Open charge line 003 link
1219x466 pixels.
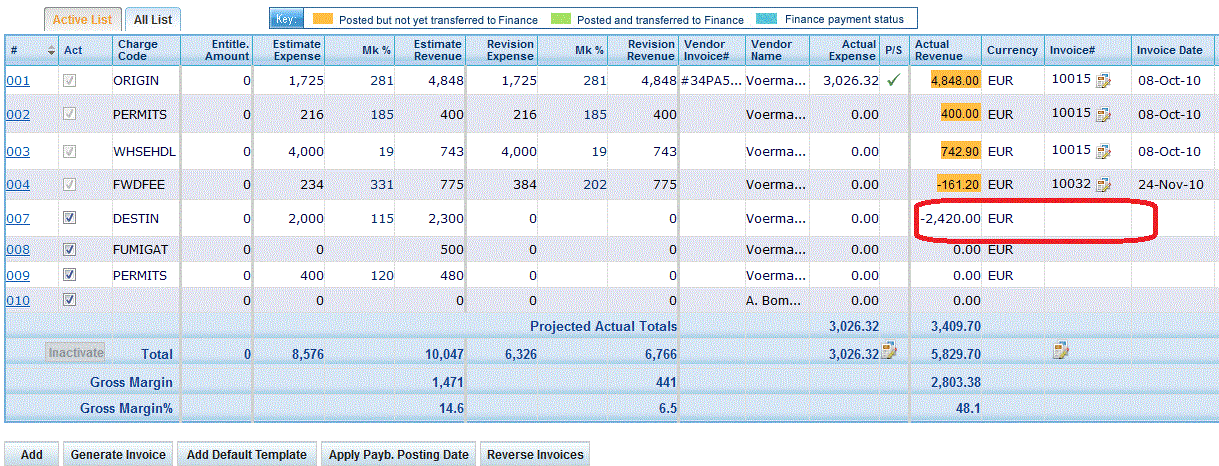18,152
